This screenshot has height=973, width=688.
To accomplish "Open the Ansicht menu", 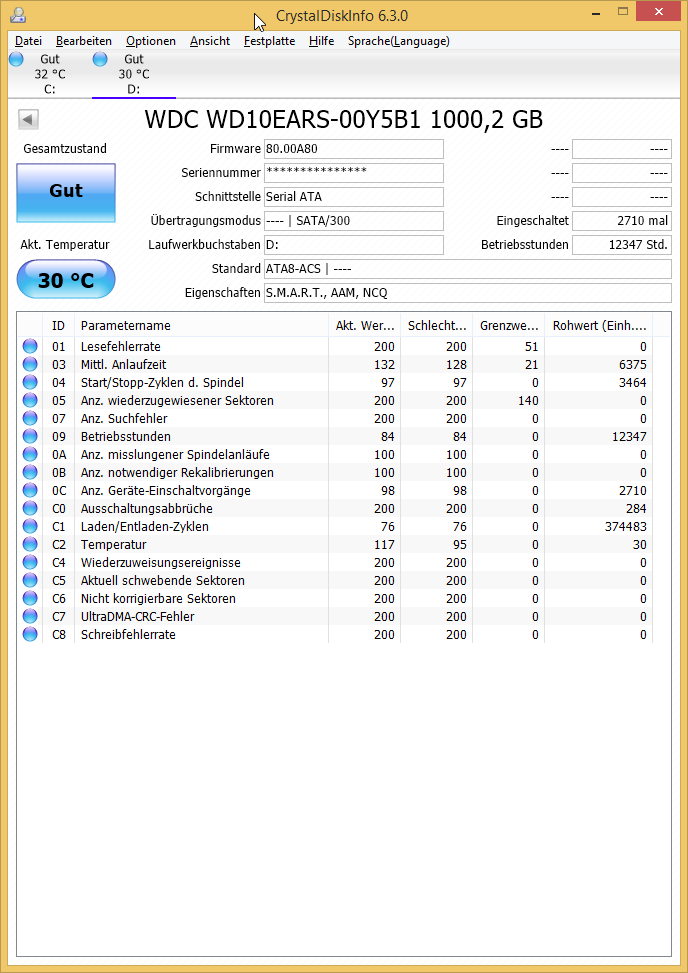I will click(210, 41).
